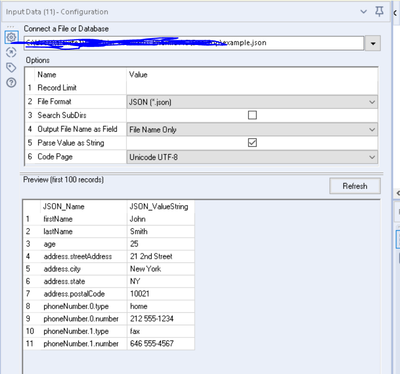Select the address.city cell
The height and width of the screenshot is (374, 400).
pyautogui.click(x=84, y=269)
